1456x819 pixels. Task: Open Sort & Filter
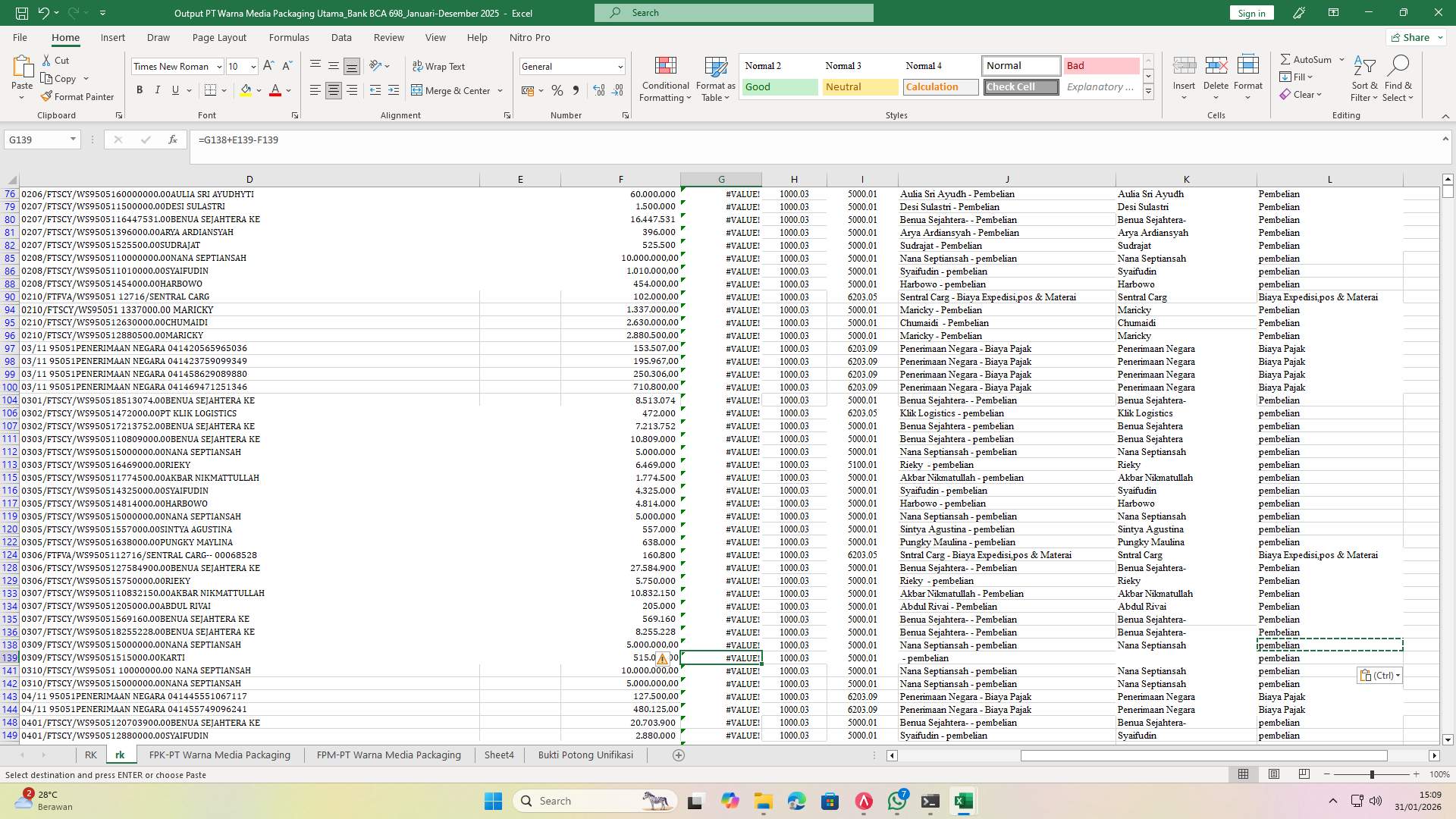click(1363, 78)
